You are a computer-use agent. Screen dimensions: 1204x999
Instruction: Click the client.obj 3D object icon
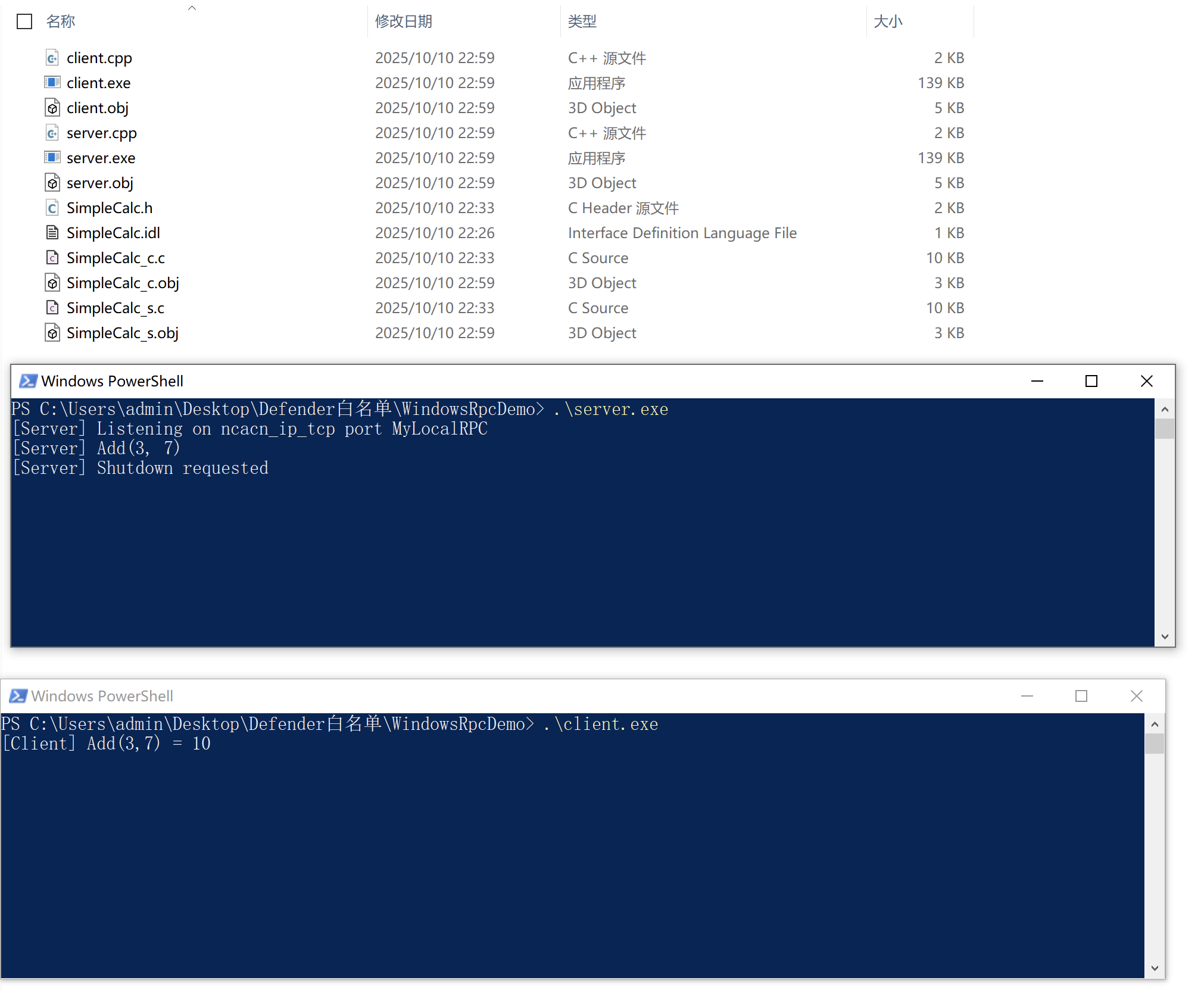[52, 108]
